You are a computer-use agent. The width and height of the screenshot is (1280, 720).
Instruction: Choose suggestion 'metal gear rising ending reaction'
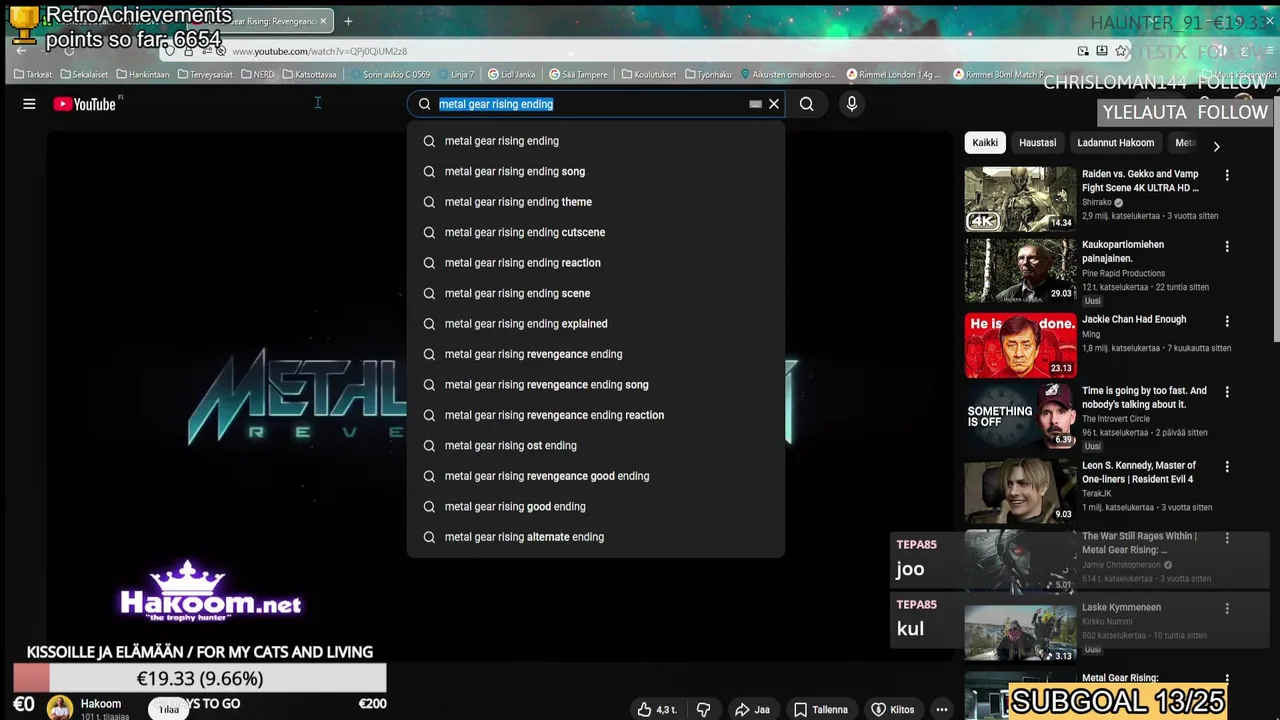596,263
